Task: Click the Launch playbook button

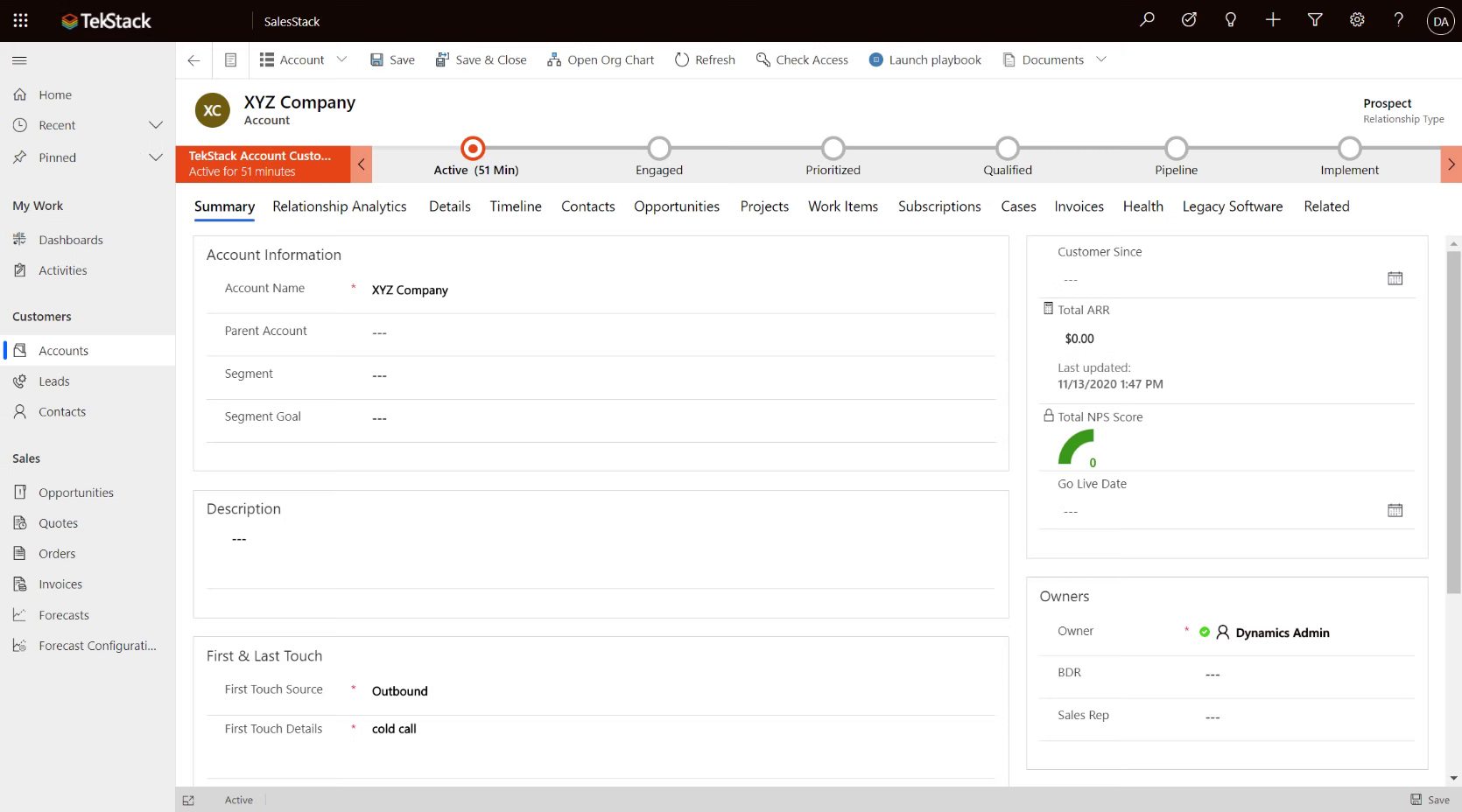Action: (925, 59)
